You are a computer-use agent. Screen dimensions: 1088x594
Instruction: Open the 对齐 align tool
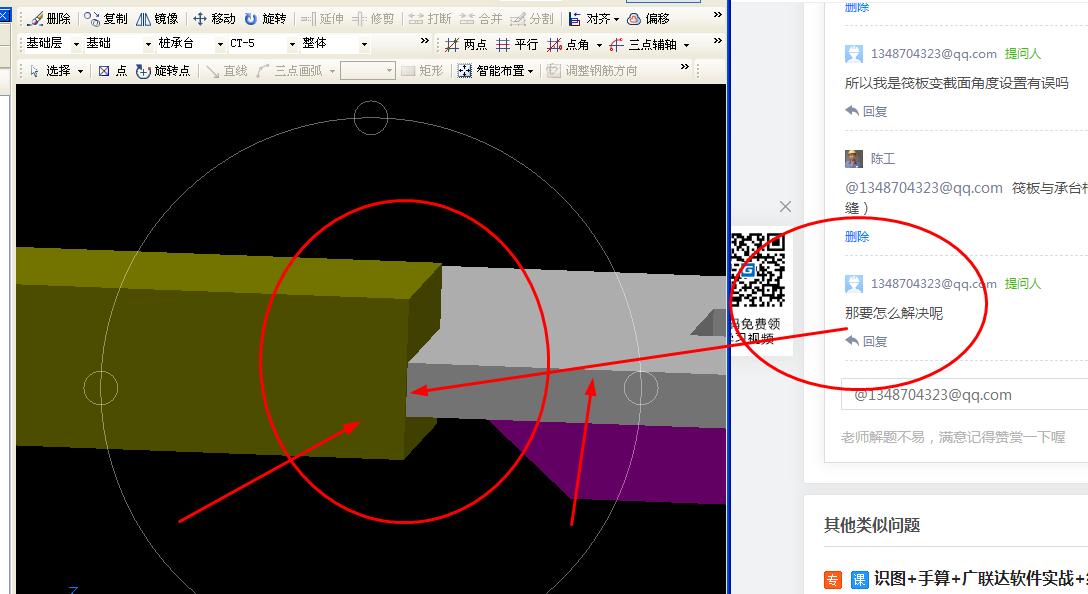click(x=589, y=19)
